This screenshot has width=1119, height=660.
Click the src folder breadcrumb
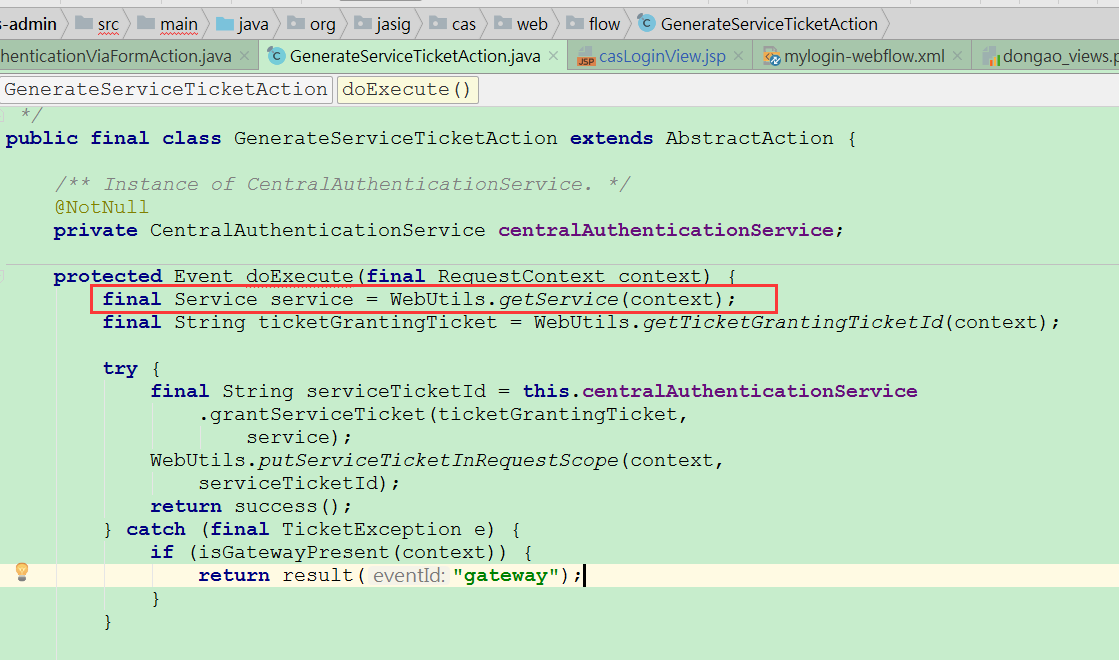[97, 24]
